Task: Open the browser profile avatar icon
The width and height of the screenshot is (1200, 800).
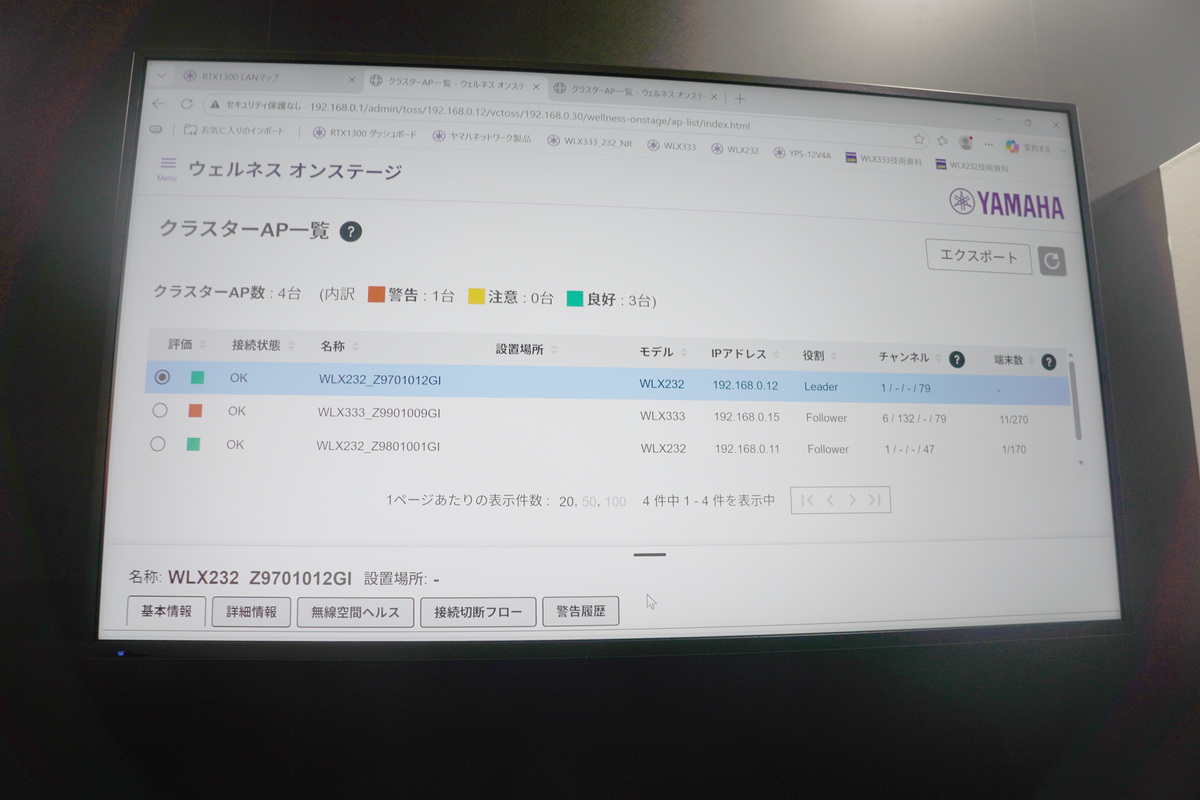Action: click(x=965, y=142)
